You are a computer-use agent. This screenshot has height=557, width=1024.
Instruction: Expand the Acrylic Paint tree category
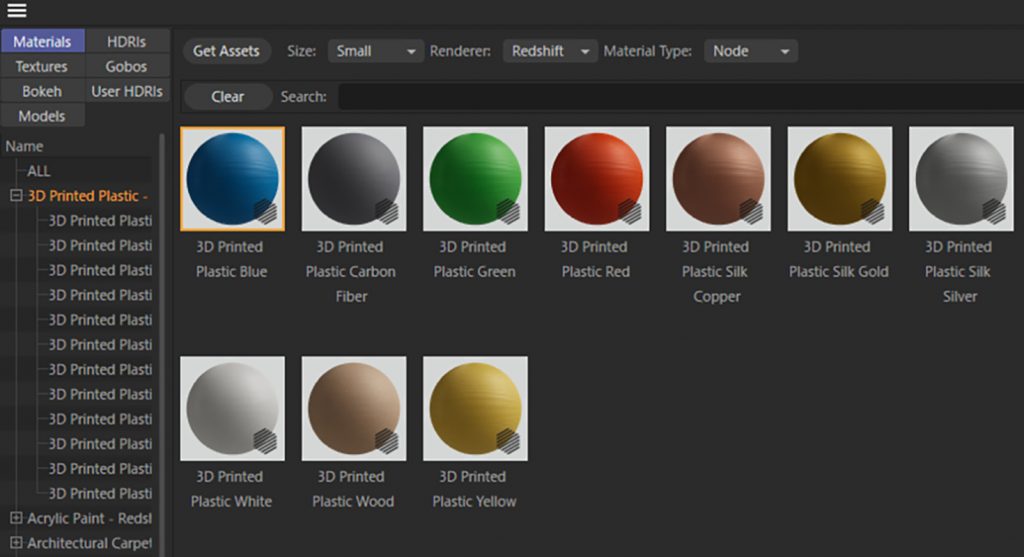[16, 518]
